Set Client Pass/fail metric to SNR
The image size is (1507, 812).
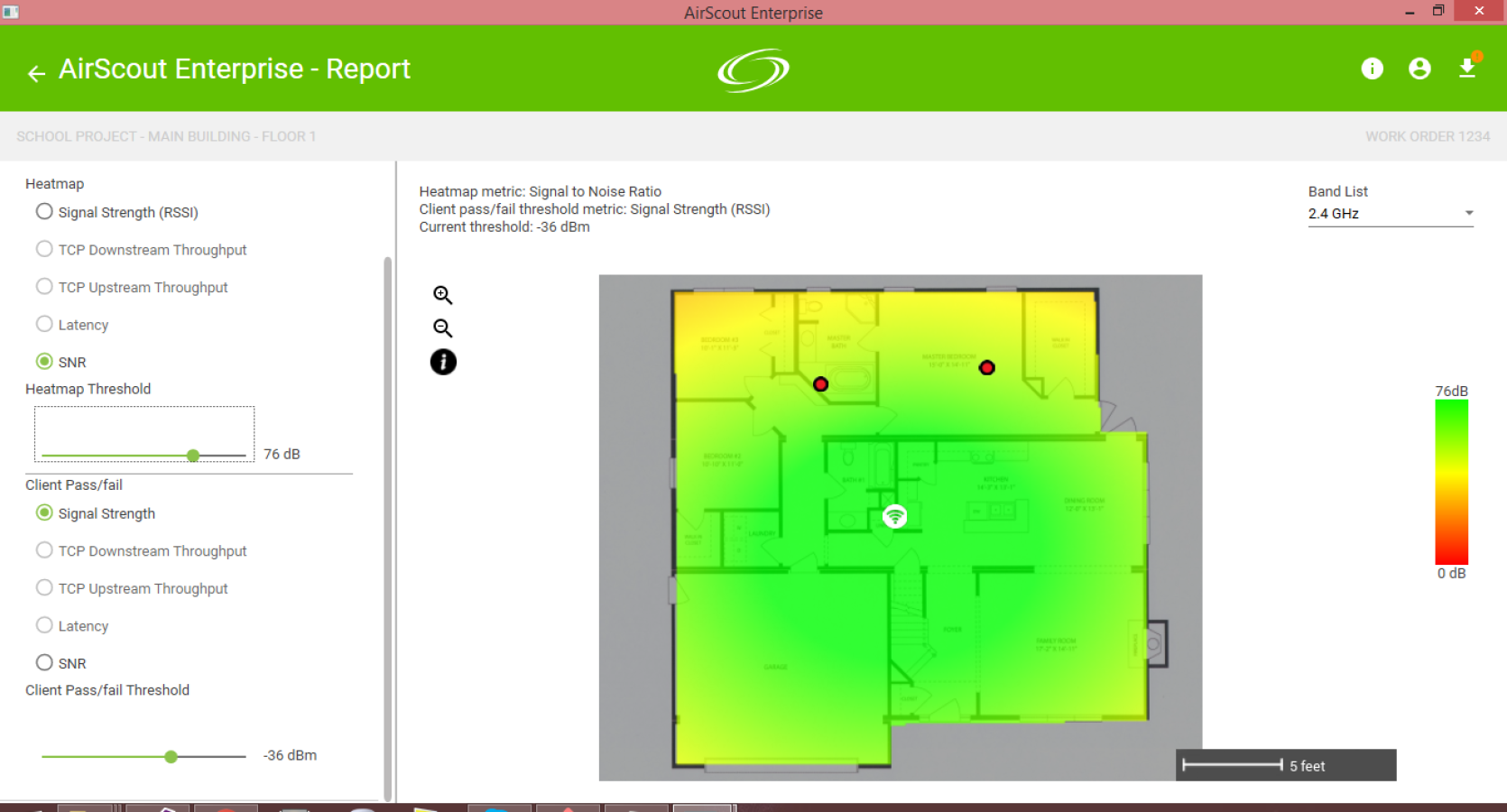61,663
